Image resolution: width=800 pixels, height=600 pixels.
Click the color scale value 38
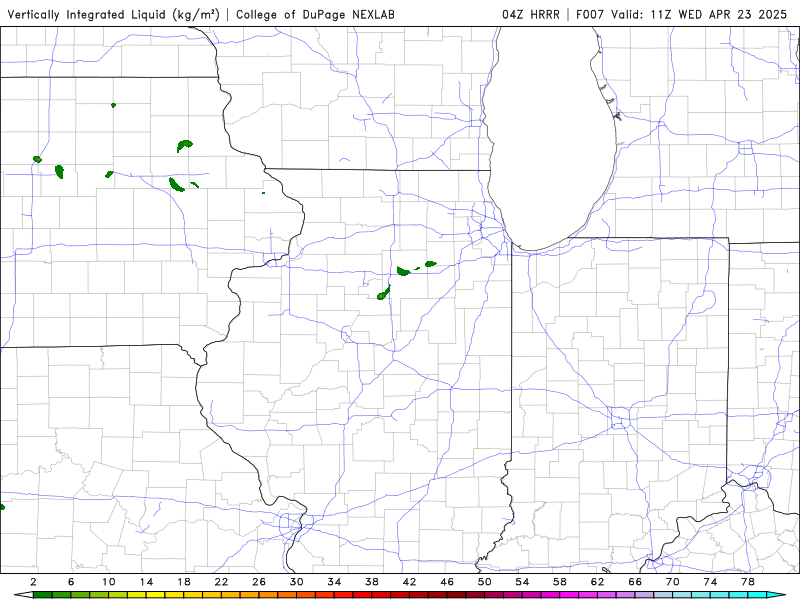pyautogui.click(x=372, y=582)
